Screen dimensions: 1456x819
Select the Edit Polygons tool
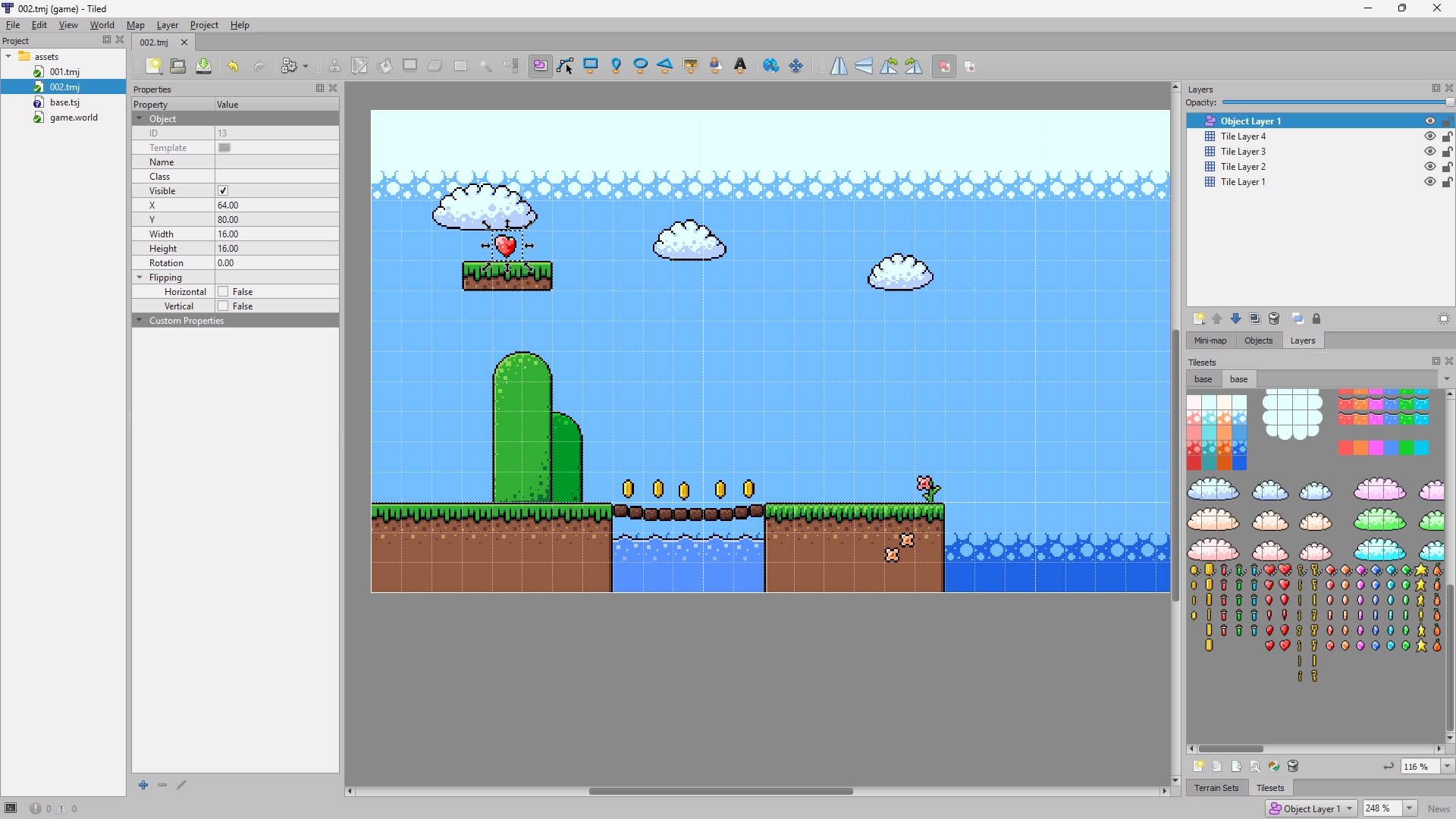tap(565, 66)
